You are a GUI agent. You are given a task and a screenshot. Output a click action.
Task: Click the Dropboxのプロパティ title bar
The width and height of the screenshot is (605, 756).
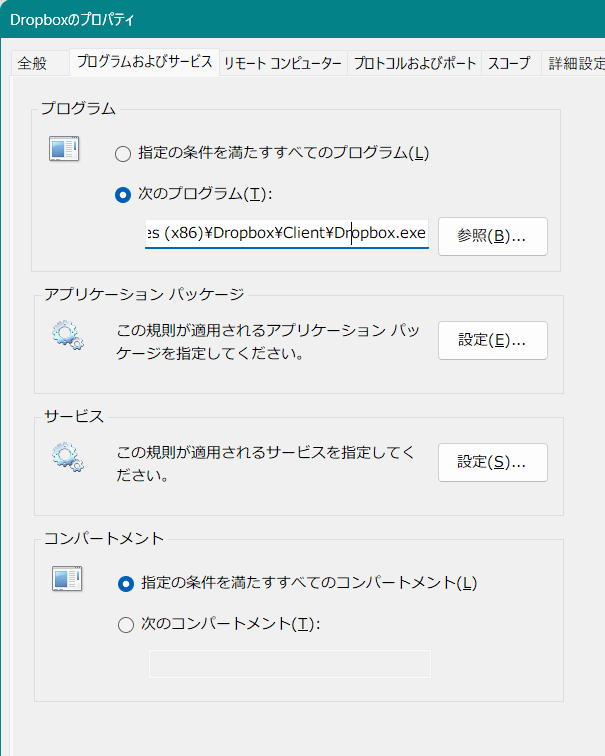coord(300,19)
